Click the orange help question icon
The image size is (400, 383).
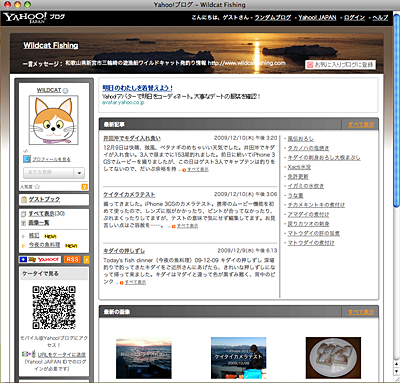click(84, 187)
